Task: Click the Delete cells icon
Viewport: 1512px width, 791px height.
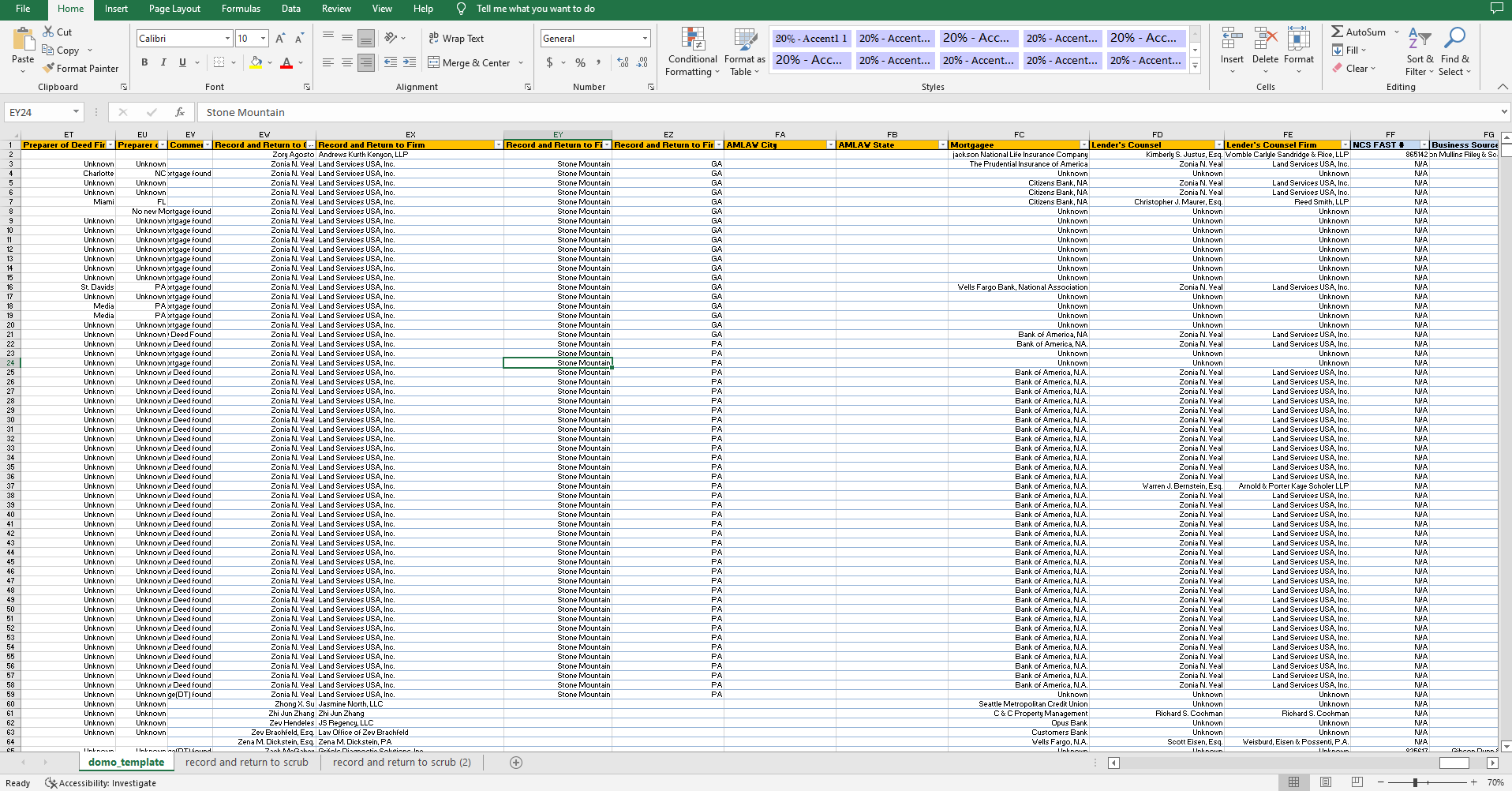Action: [x=1265, y=39]
